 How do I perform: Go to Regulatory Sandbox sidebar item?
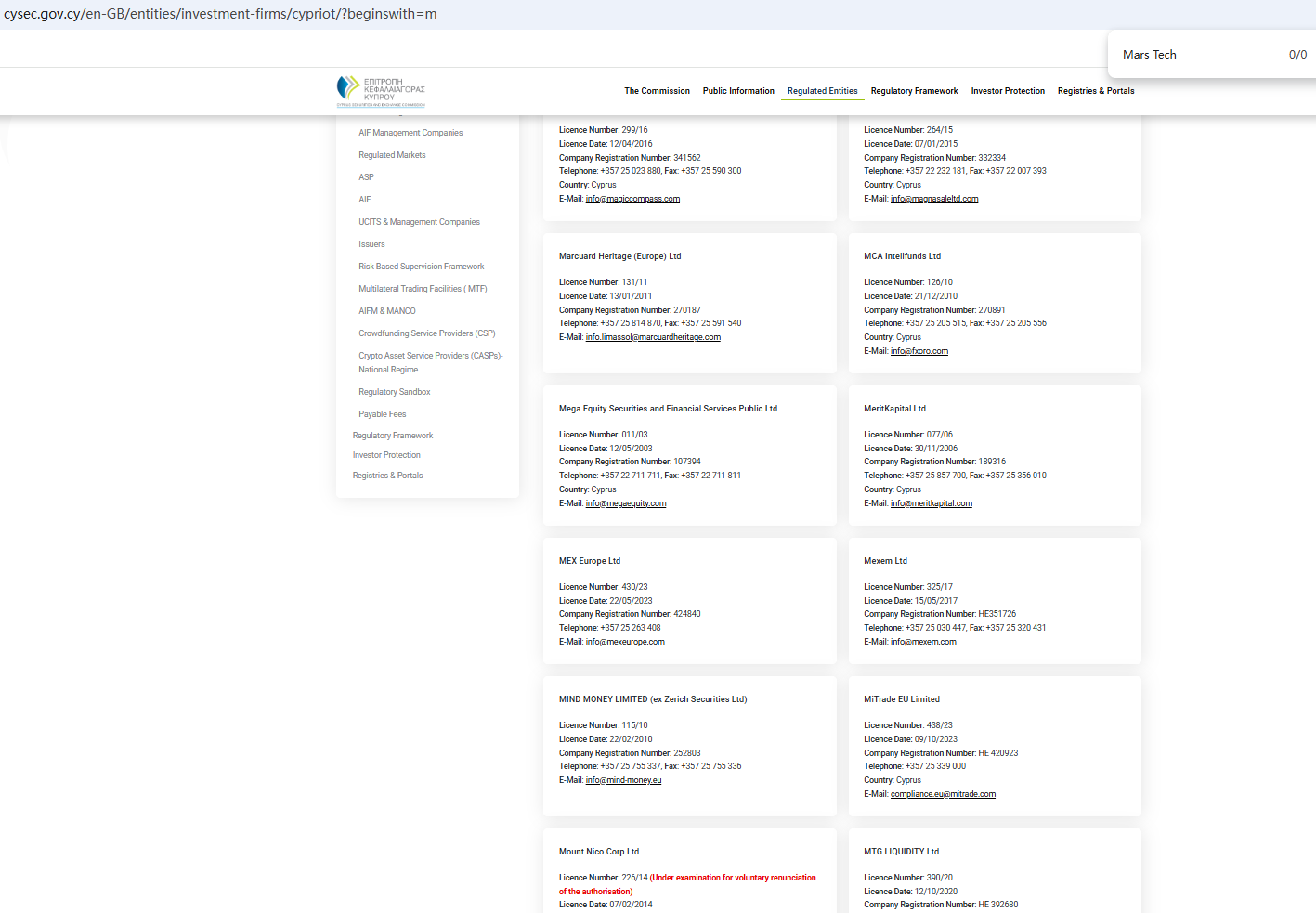click(x=394, y=392)
